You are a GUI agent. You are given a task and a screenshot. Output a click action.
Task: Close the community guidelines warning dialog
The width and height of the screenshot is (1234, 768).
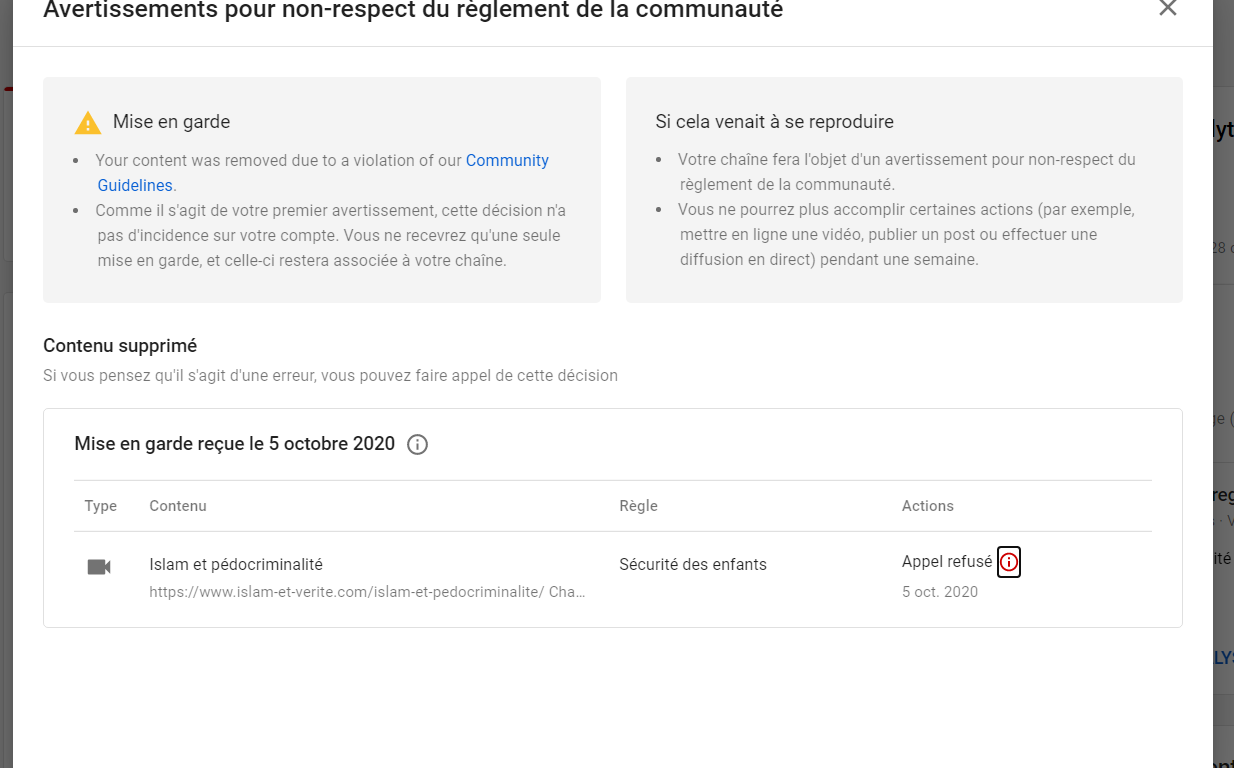point(1167,8)
